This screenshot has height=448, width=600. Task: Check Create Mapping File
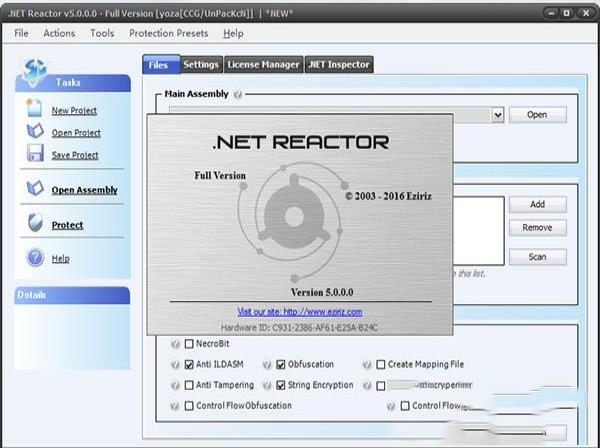pyautogui.click(x=381, y=364)
